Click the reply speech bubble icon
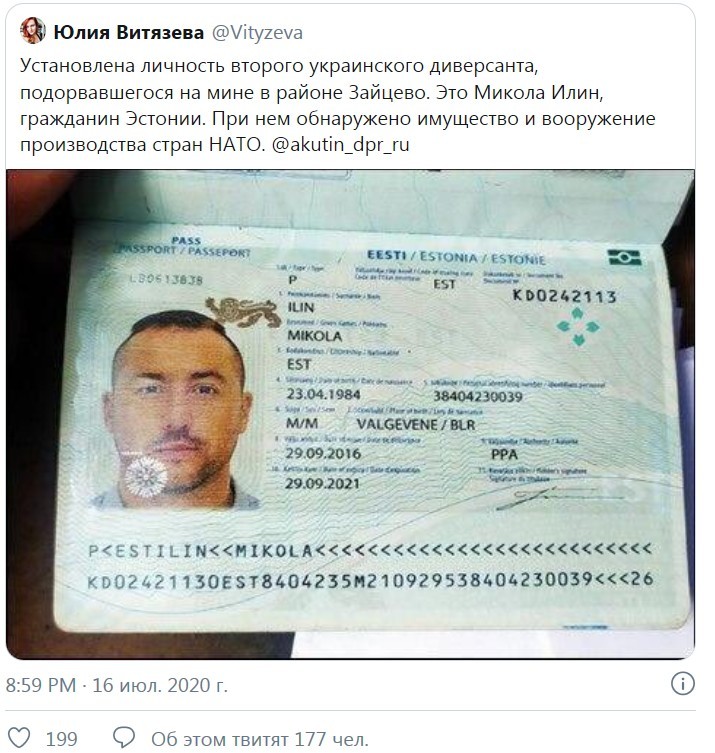This screenshot has height=753, width=715. point(124,737)
